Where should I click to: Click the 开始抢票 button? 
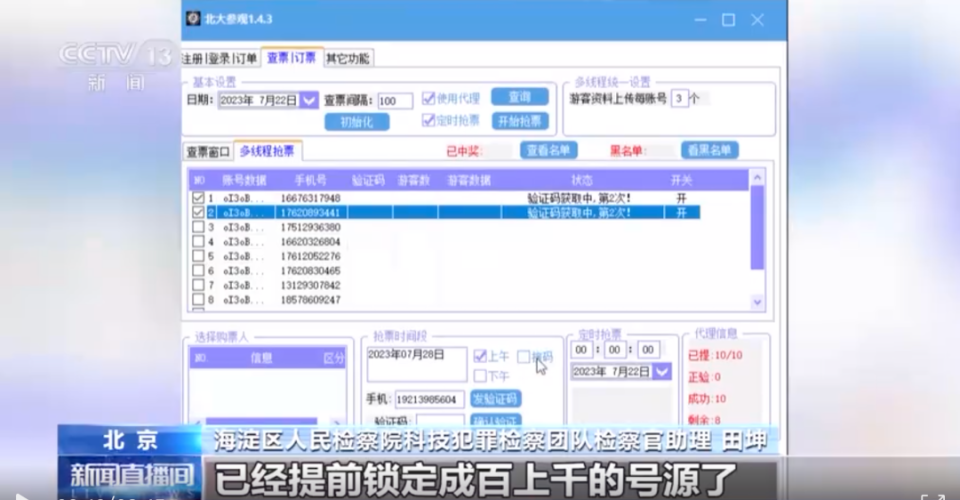click(520, 121)
